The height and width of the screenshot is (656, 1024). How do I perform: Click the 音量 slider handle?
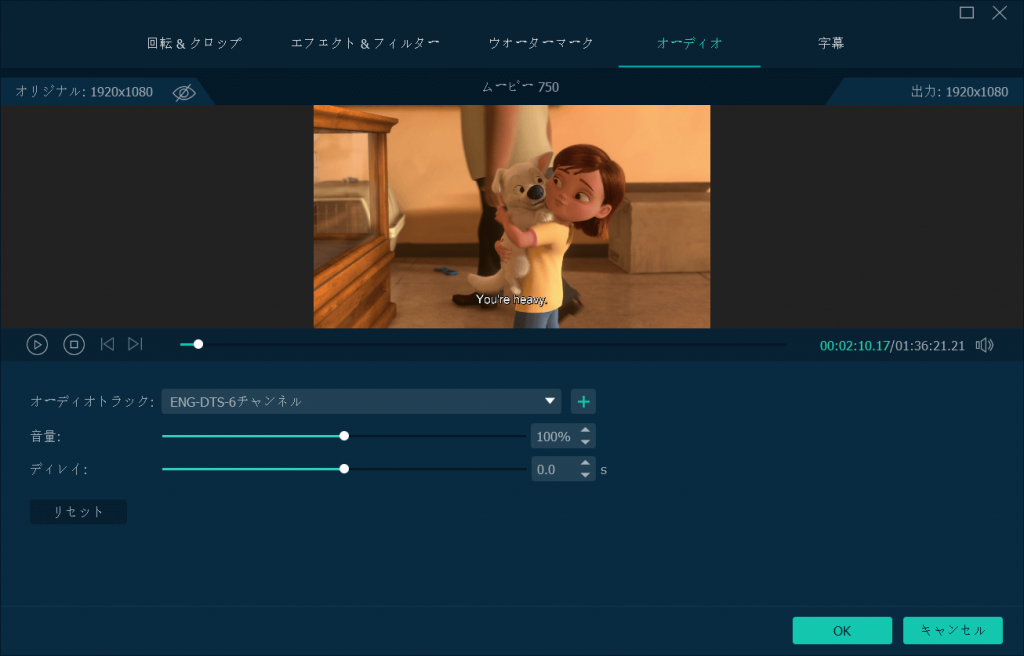pos(344,436)
